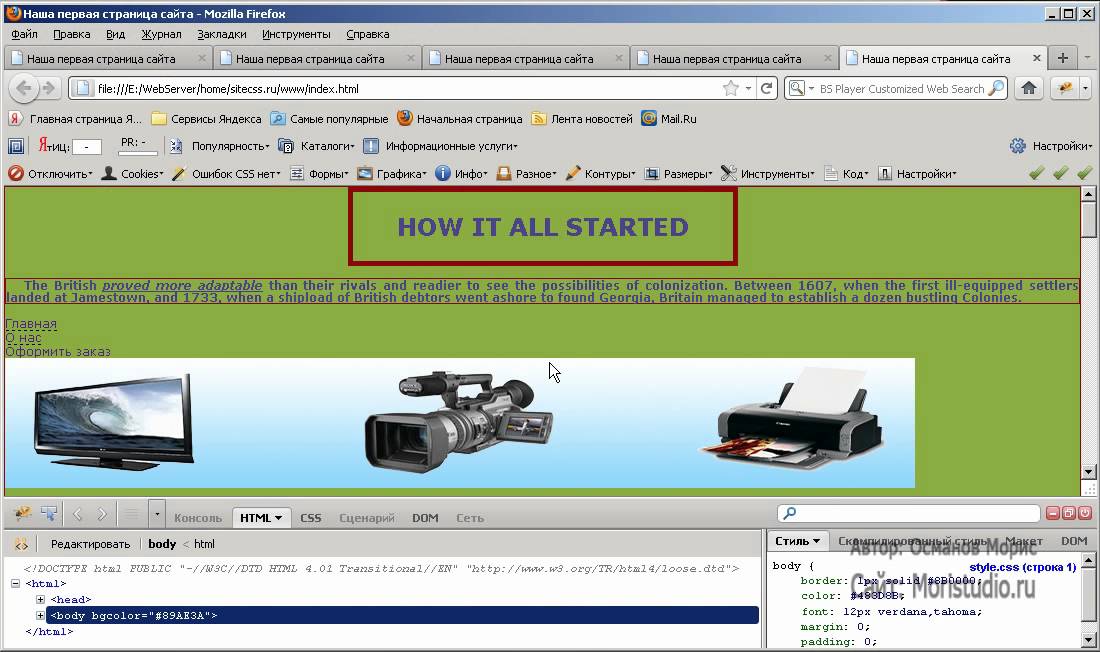Open Информационные услуги dropdown
Screen dimensions: 1100x652
[x=441, y=146]
